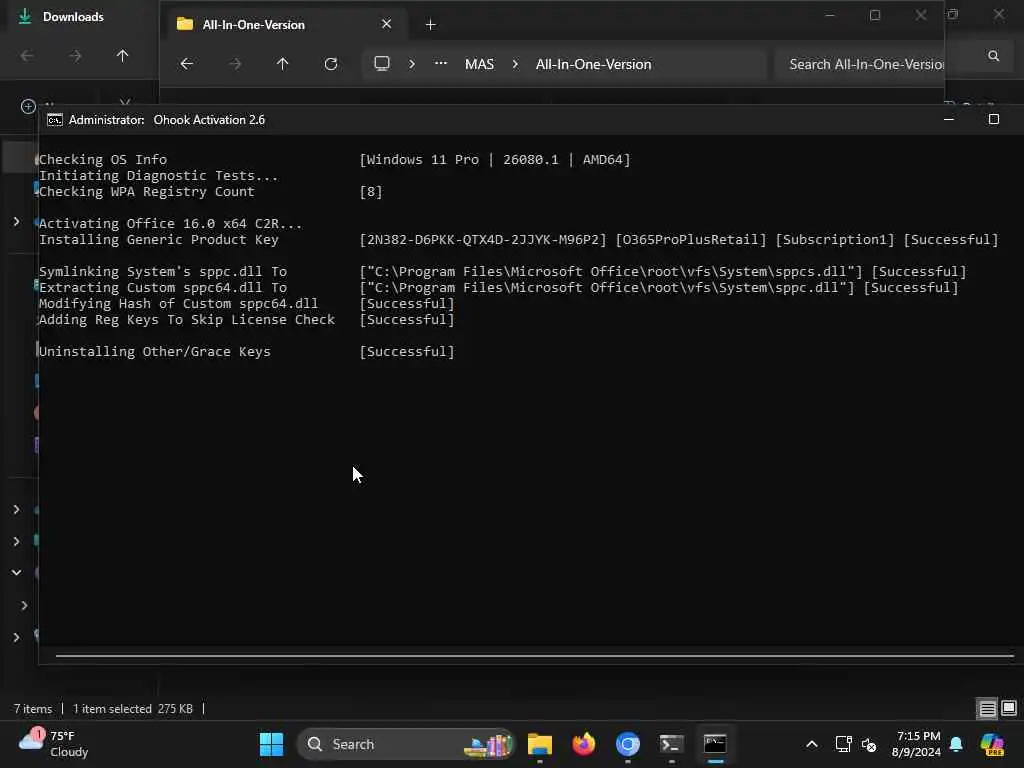Open the All-In-One-Version breadcrumb
Image resolution: width=1024 pixels, height=768 pixels.
593,64
